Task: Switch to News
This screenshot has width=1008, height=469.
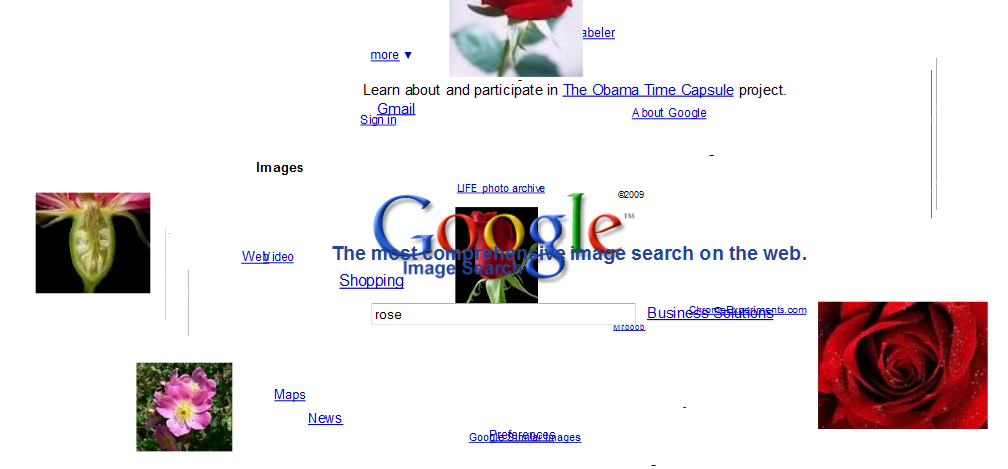Action: pos(325,418)
